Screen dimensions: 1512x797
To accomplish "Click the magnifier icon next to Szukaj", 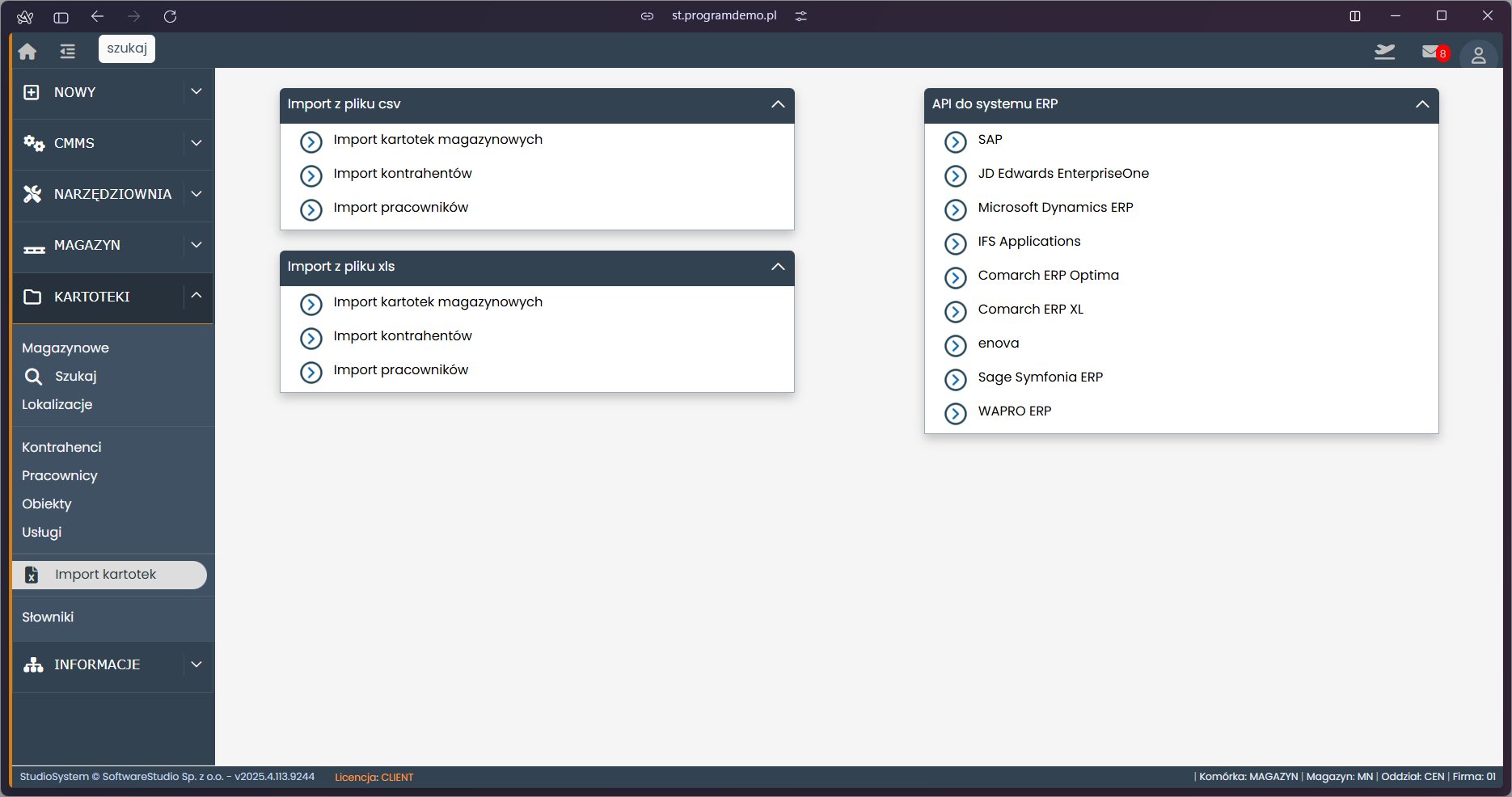I will pos(33,377).
